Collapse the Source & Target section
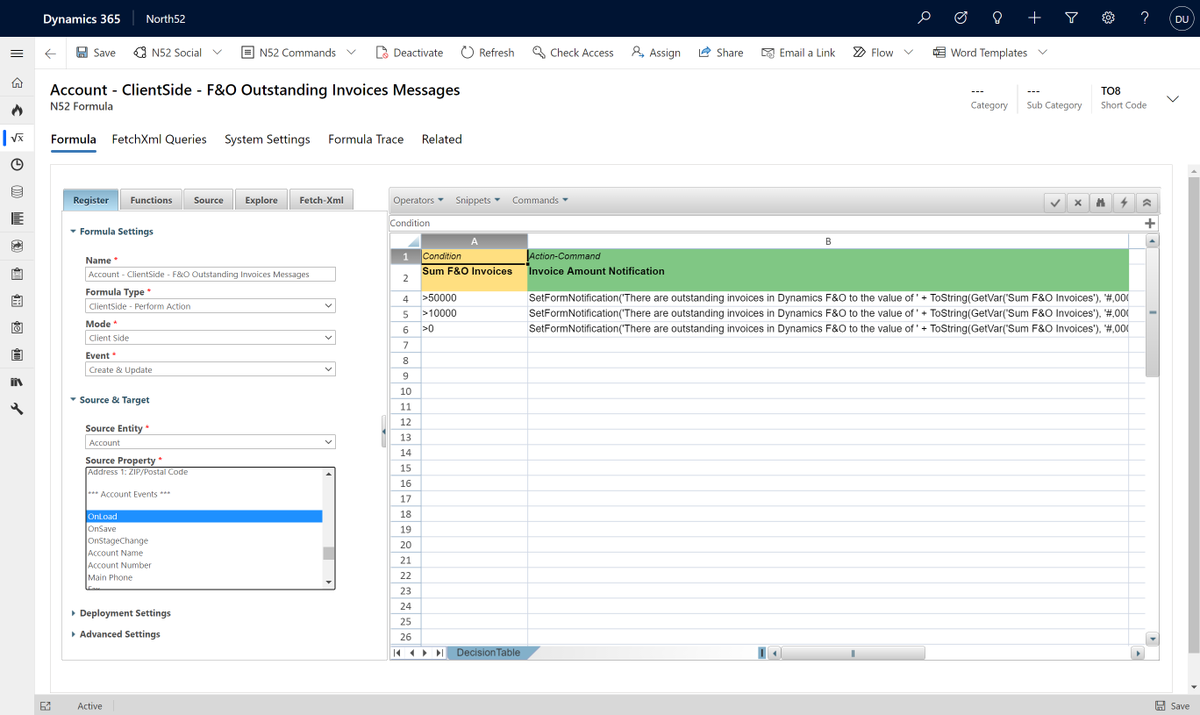 (109, 400)
